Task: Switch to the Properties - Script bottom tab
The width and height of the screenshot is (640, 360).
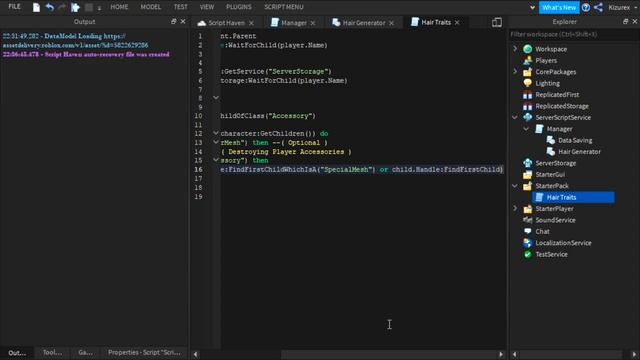Action: [144, 352]
